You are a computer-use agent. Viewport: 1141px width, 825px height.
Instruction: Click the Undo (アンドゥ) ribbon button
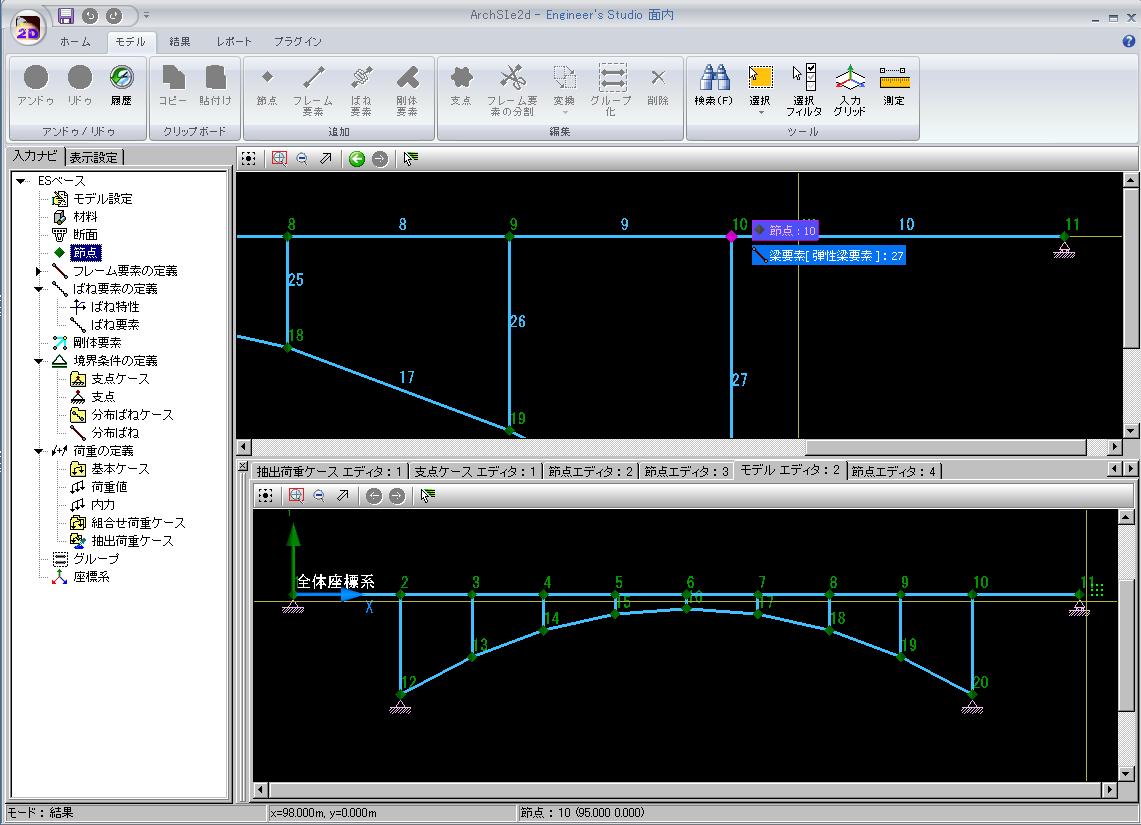[x=36, y=86]
